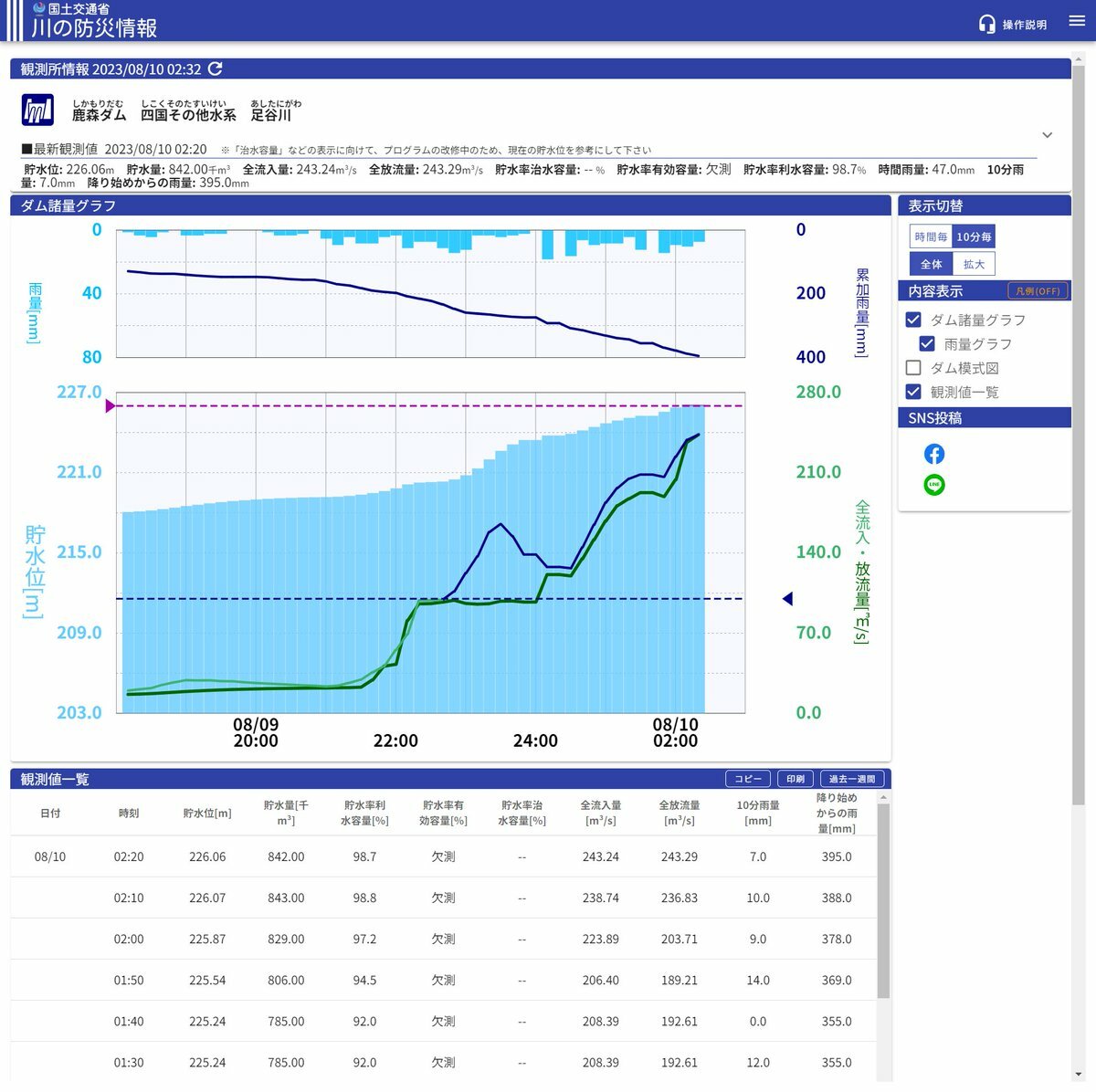Select the 10分毎 interval tab
This screenshot has width=1096, height=1092.
[974, 236]
